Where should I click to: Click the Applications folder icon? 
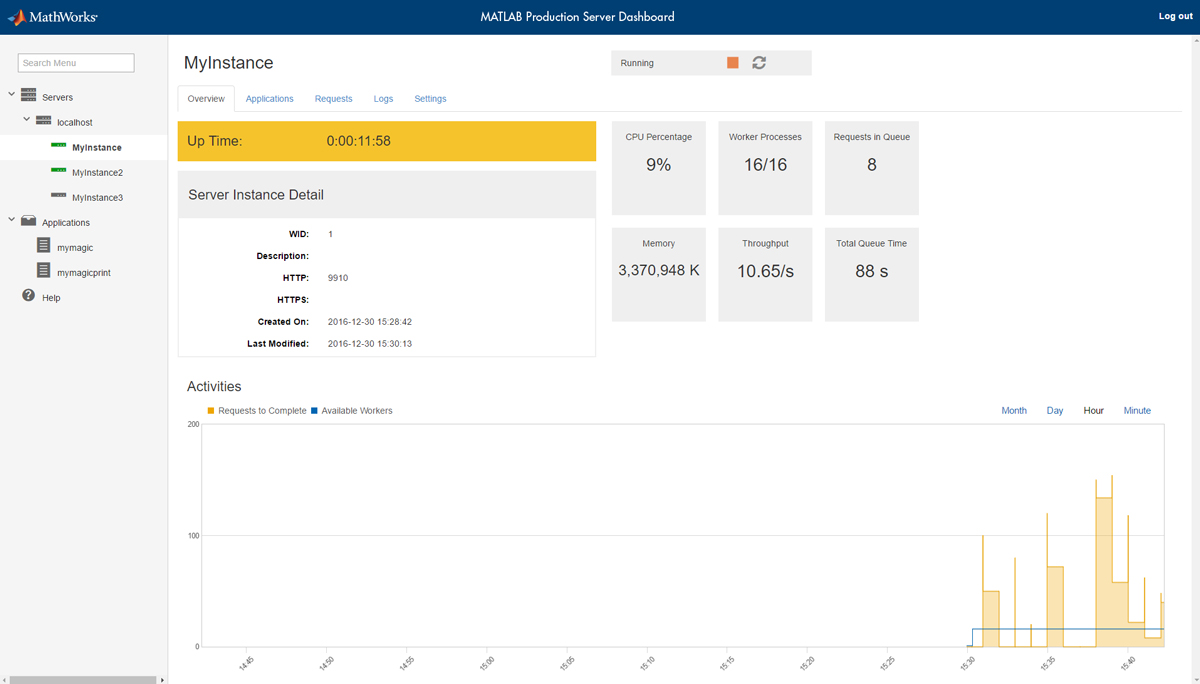tap(28, 220)
